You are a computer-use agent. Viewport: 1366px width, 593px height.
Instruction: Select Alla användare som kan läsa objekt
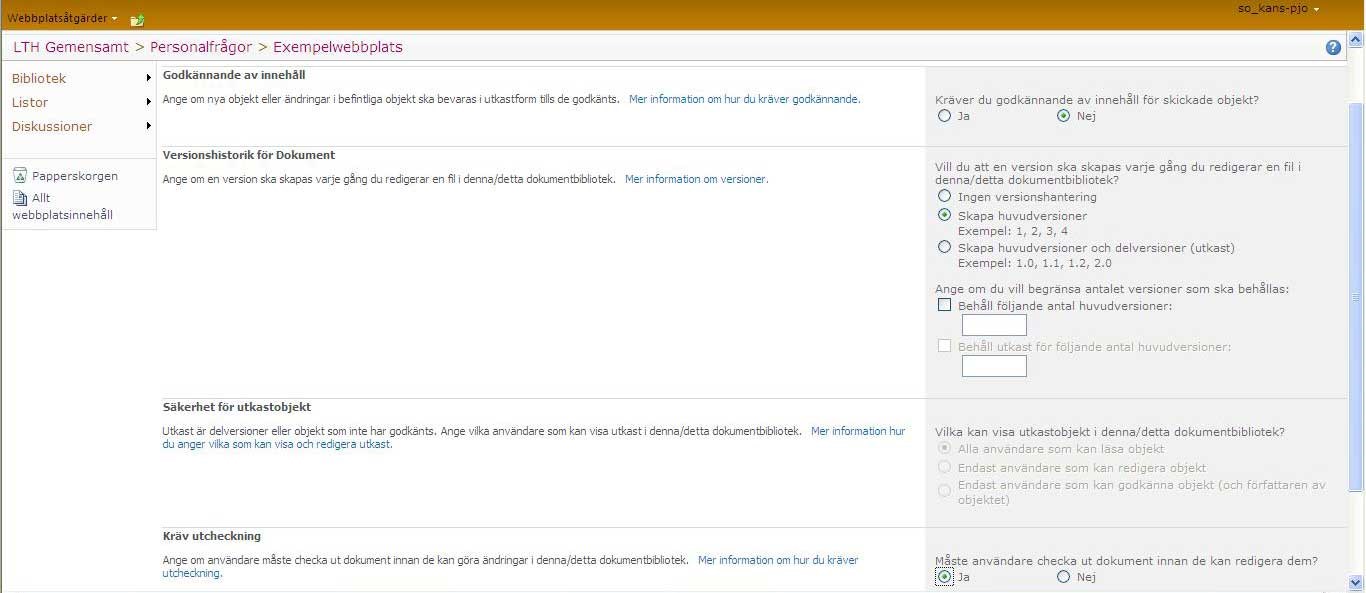tap(944, 449)
